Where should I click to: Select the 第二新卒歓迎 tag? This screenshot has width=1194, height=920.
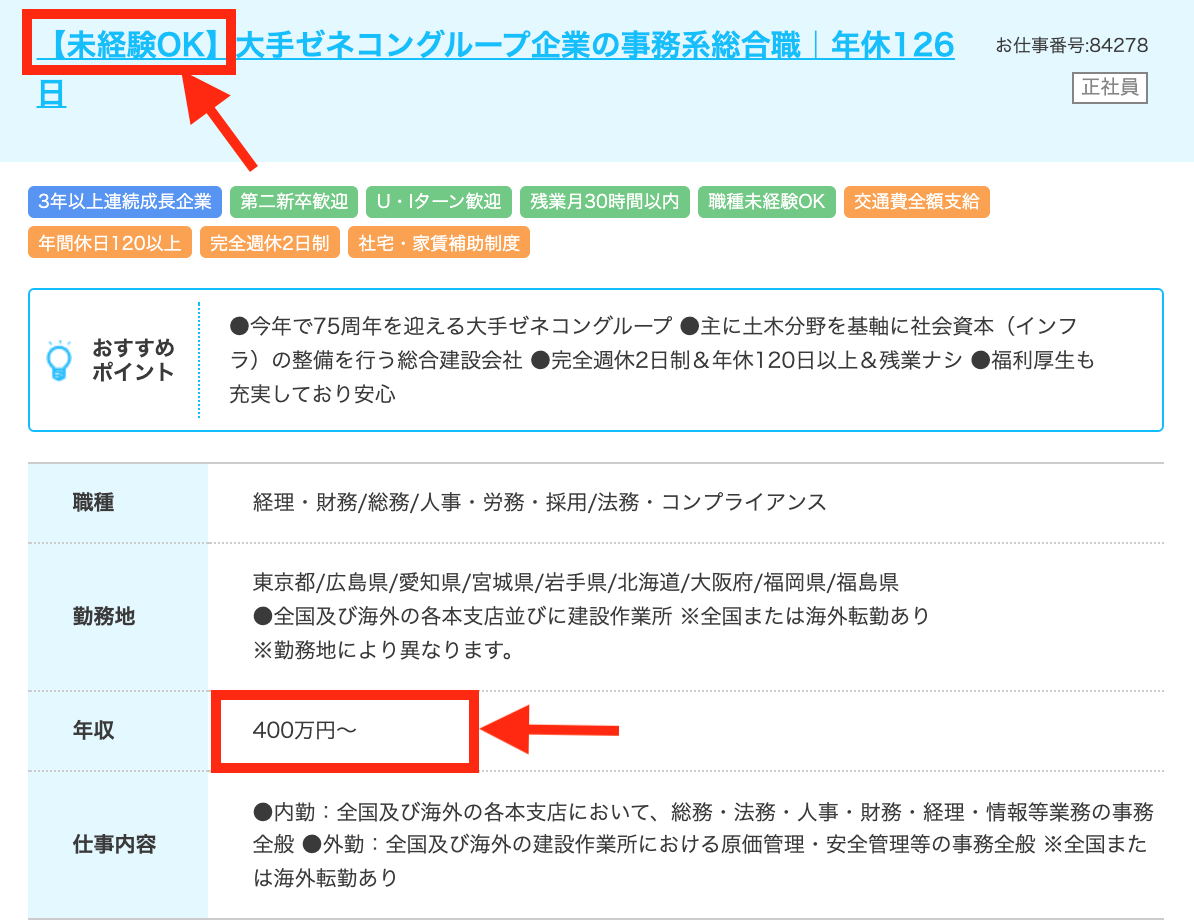(294, 202)
